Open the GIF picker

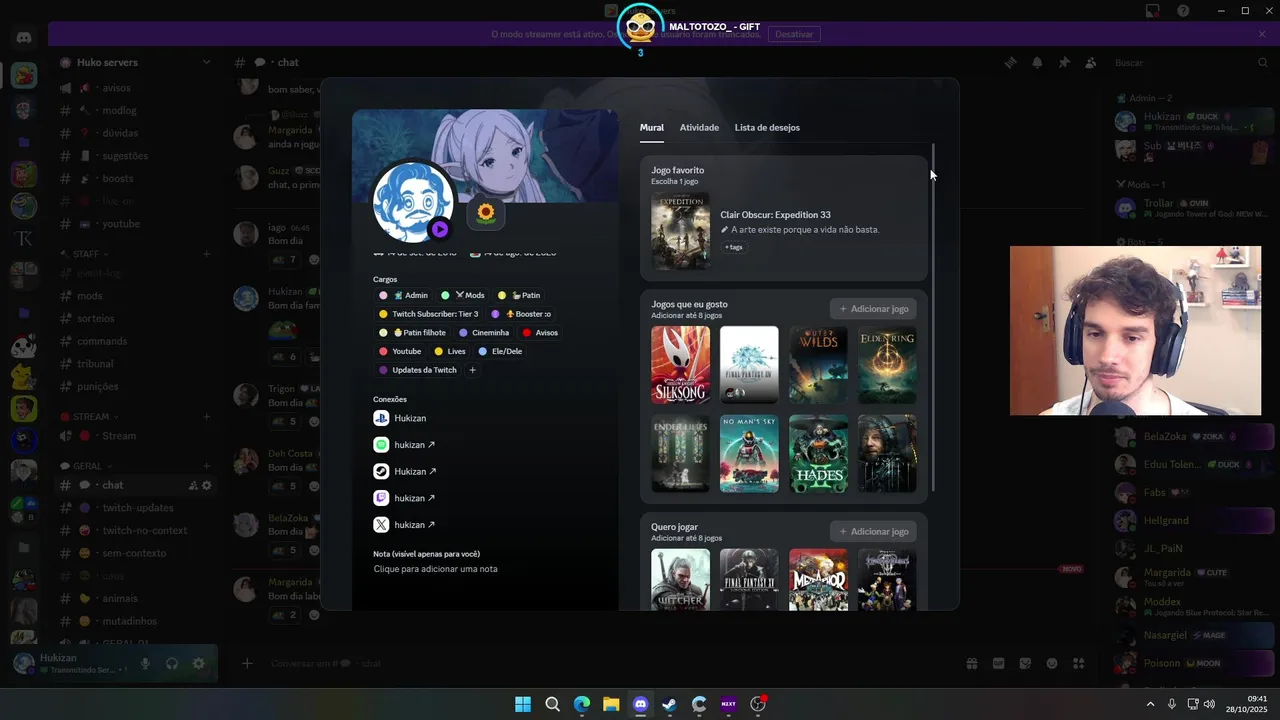(x=998, y=663)
